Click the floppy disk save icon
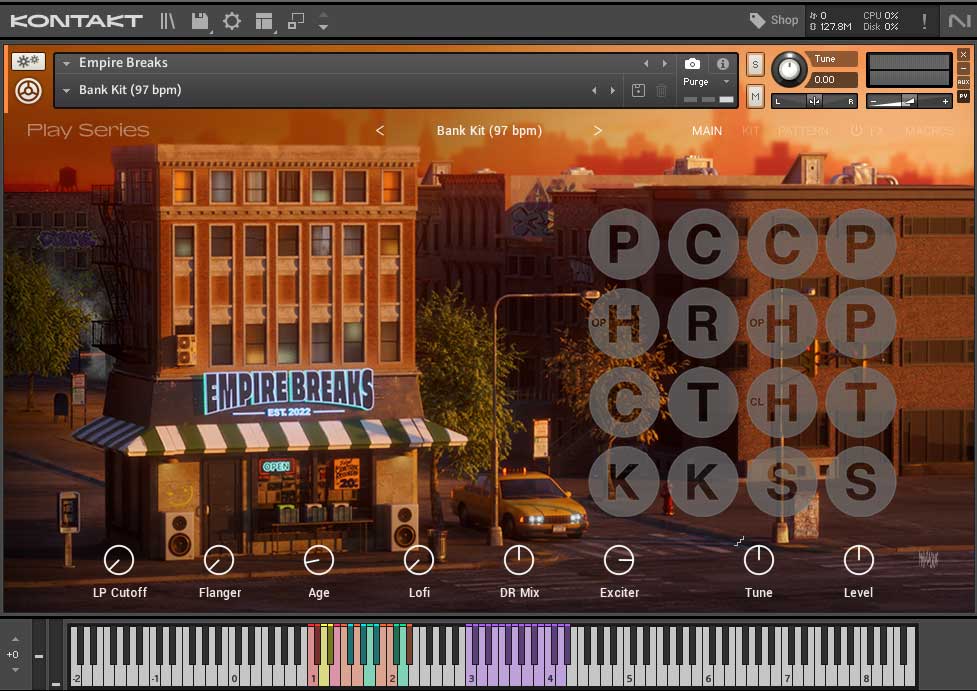977x691 pixels. click(200, 21)
